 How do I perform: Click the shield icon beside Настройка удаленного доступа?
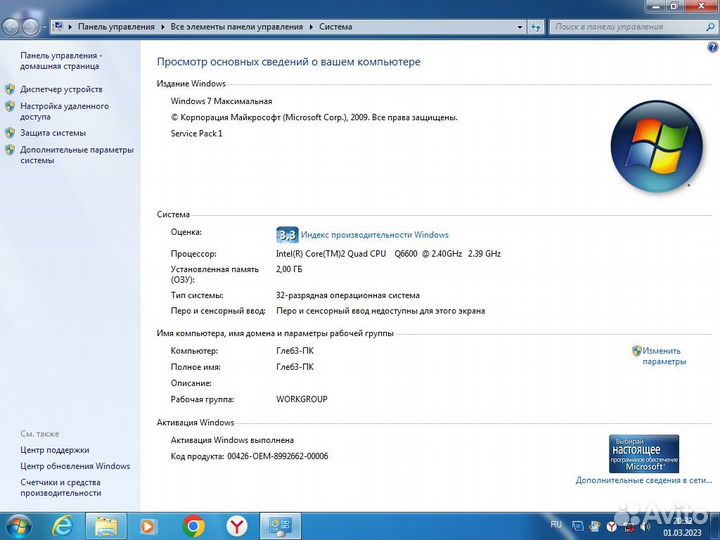coord(10,106)
